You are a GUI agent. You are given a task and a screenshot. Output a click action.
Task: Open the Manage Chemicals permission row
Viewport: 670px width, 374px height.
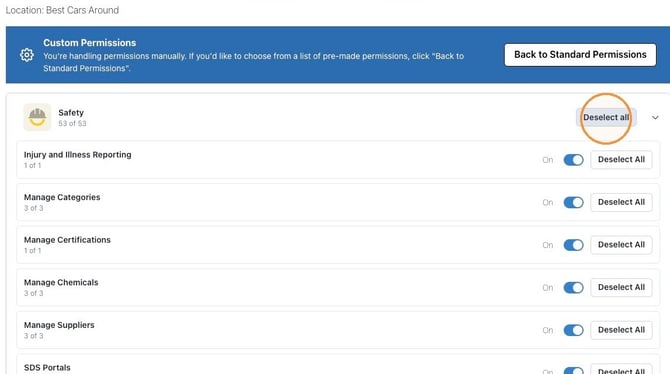click(338, 287)
